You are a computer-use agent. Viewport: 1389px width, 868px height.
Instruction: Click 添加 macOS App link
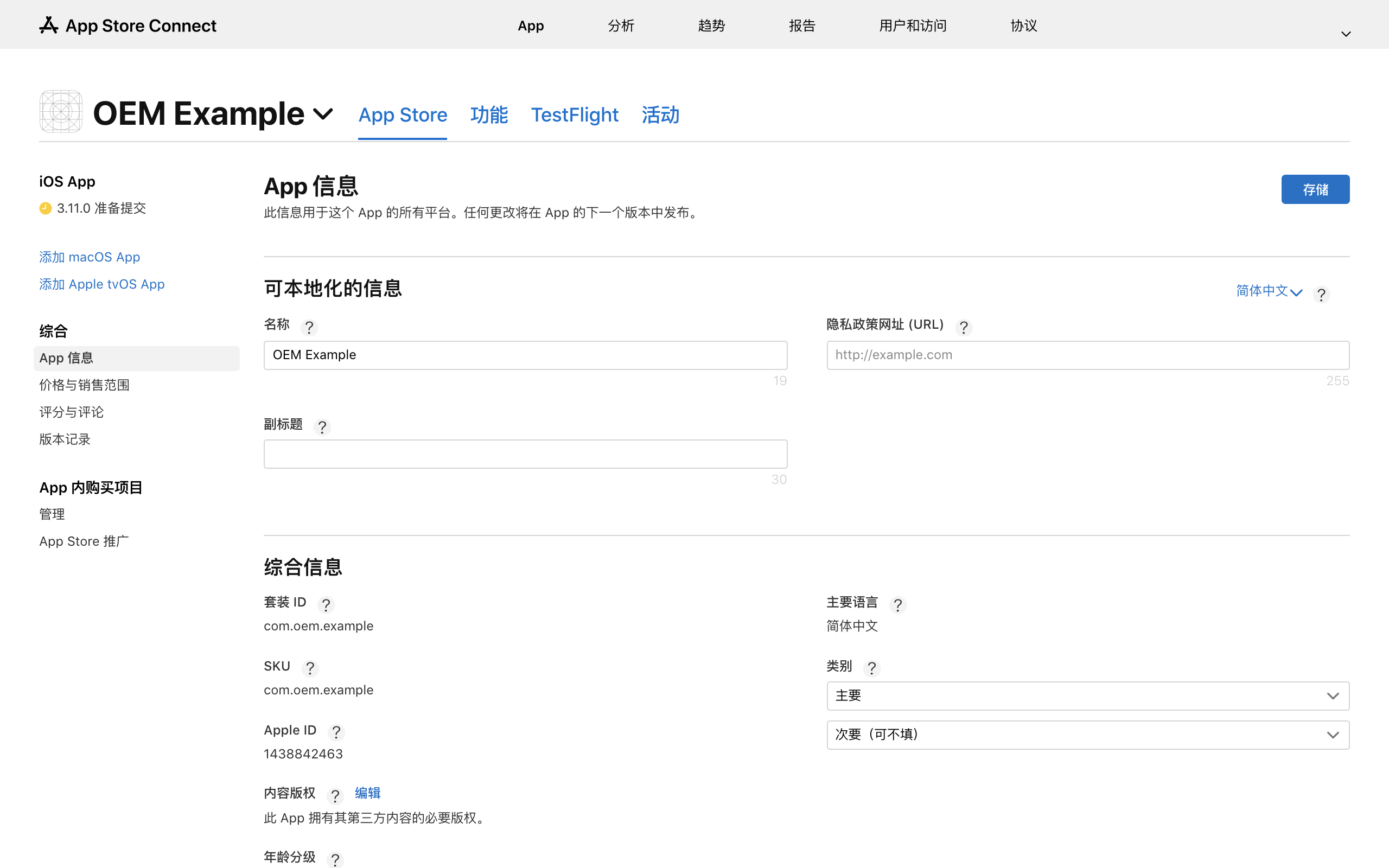pyautogui.click(x=90, y=257)
